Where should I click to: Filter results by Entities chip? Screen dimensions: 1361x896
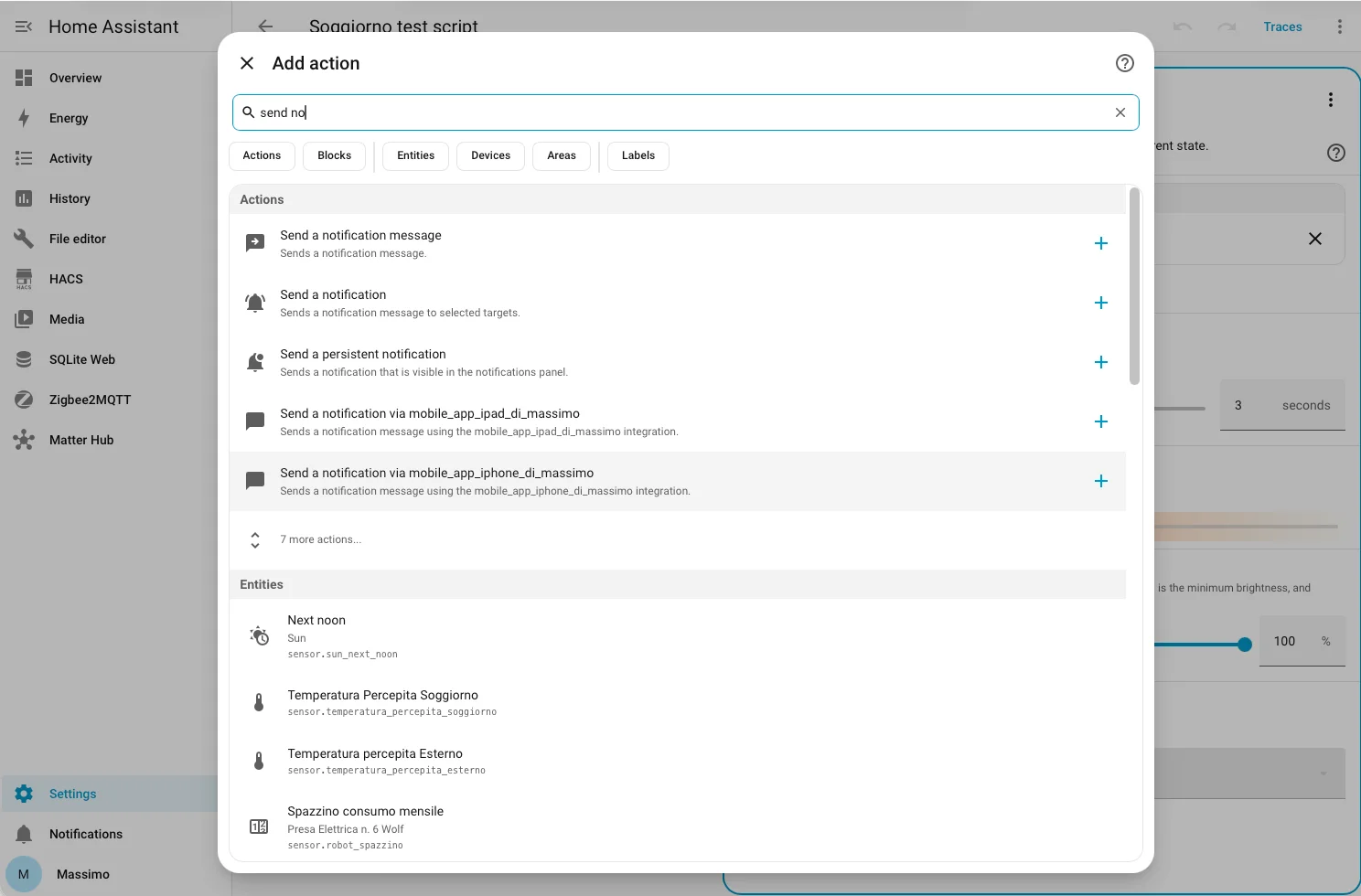tap(416, 155)
